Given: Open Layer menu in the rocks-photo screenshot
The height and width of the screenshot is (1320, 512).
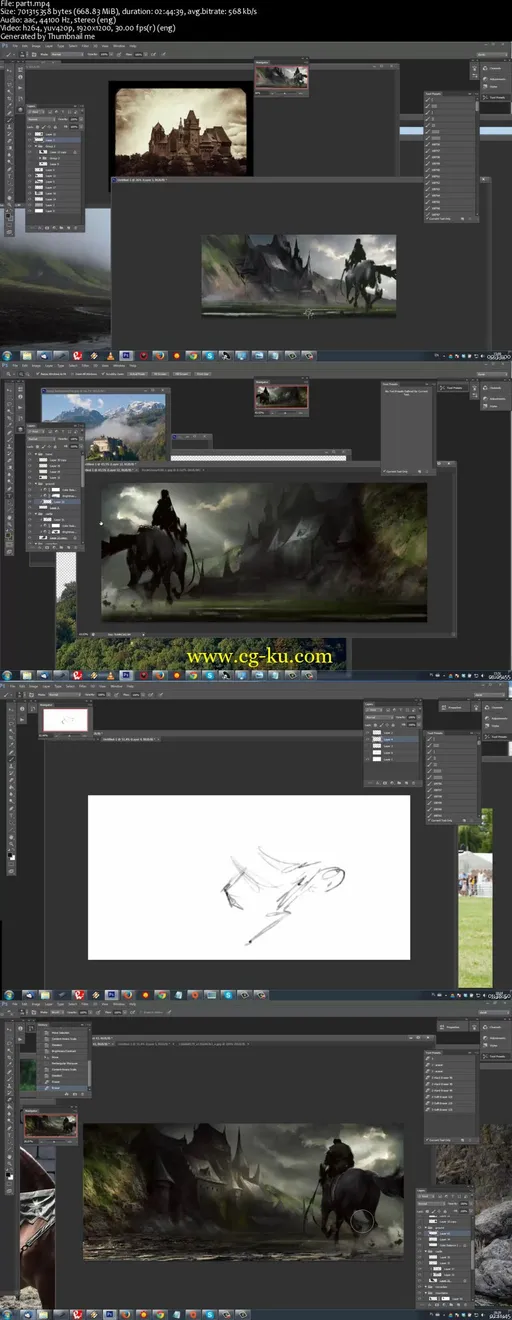Looking at the screenshot, I should coord(48,1004).
